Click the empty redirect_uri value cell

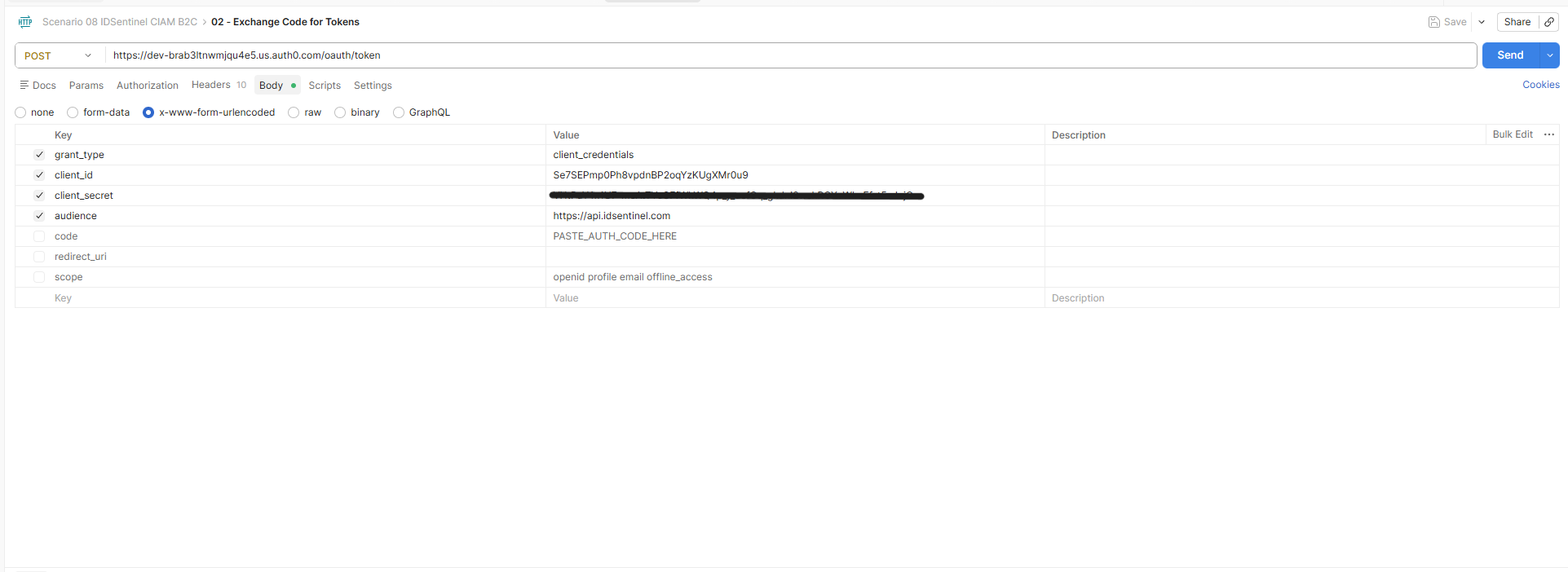tap(795, 257)
